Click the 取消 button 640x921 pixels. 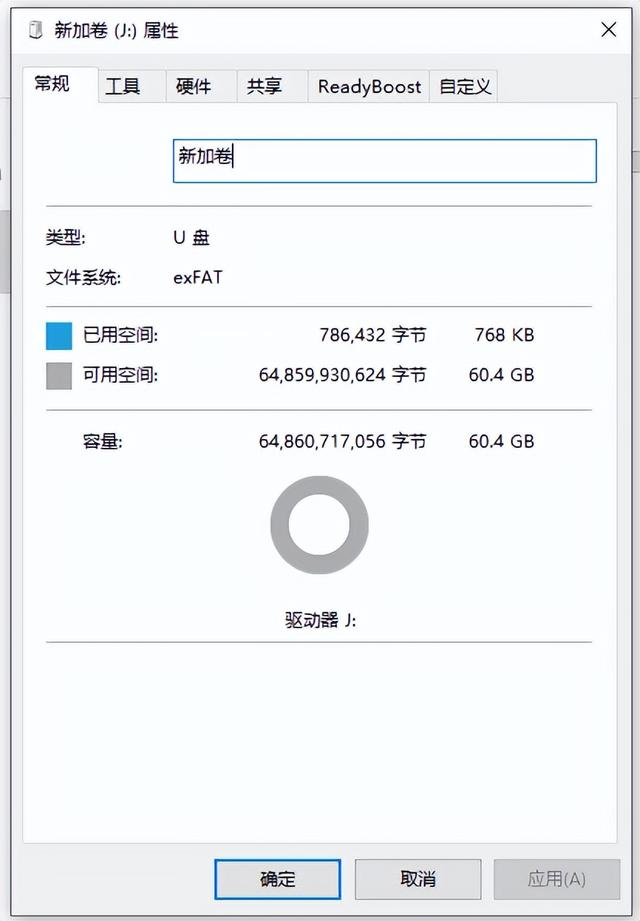(x=418, y=879)
